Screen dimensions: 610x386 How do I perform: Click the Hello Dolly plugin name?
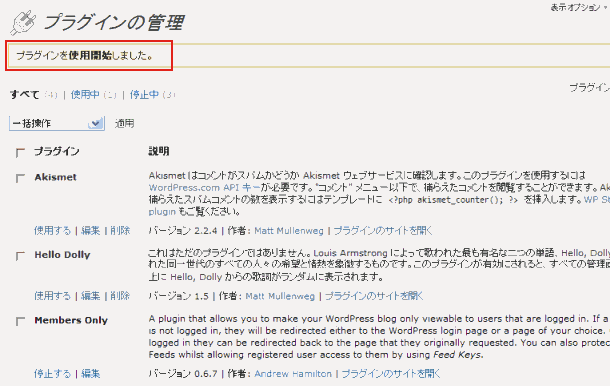(x=62, y=255)
